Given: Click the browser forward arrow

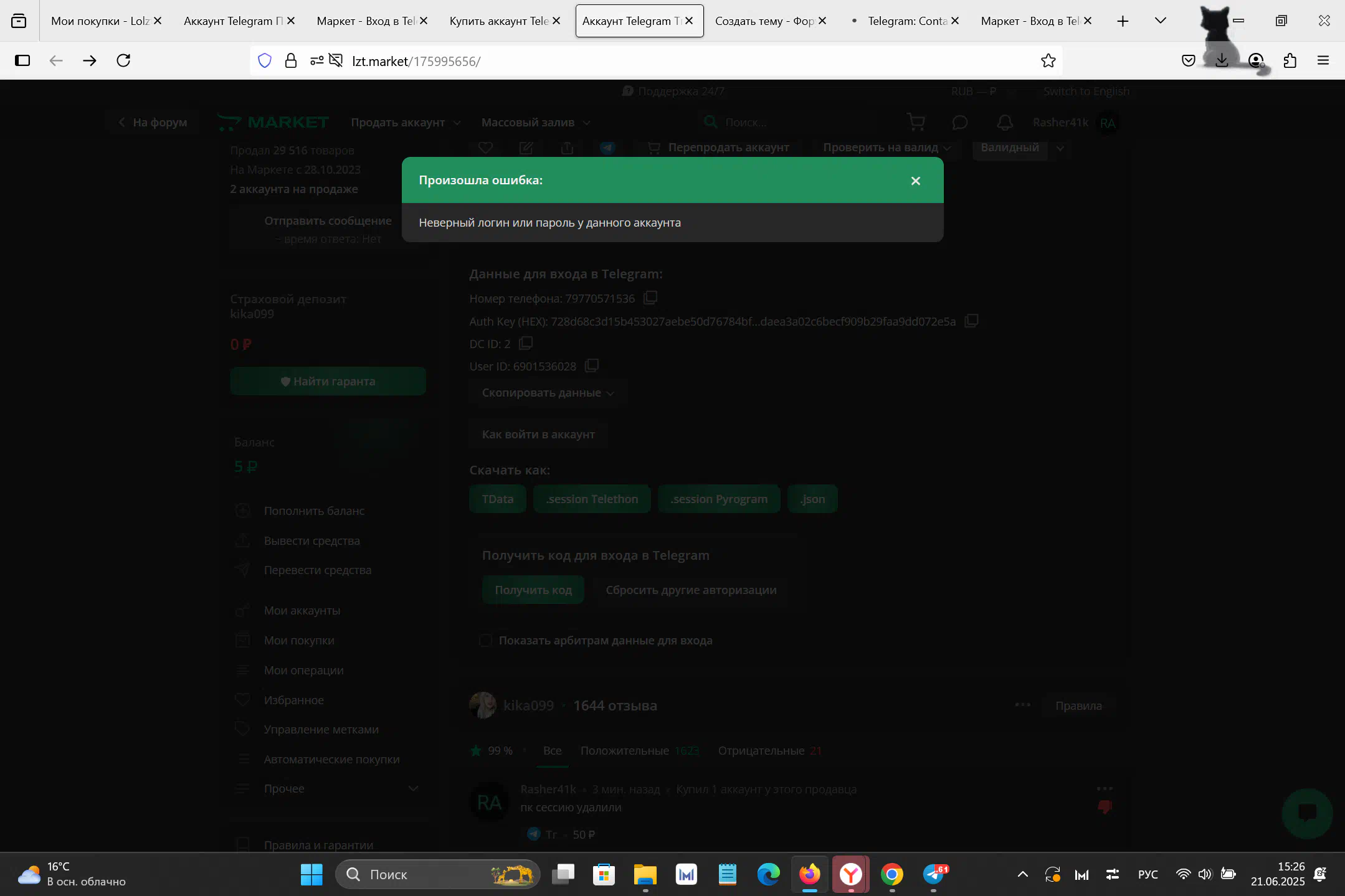Looking at the screenshot, I should tap(90, 60).
